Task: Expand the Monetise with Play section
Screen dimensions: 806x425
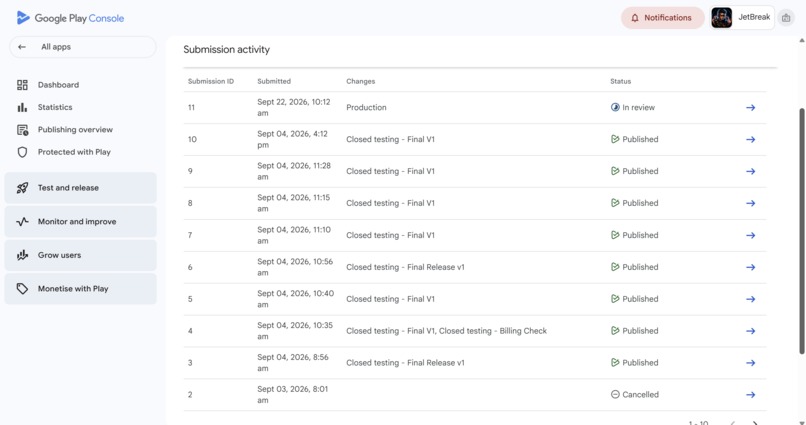Action: [81, 289]
